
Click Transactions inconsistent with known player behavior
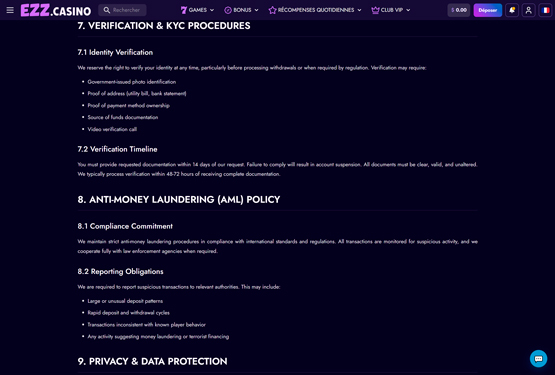147,325
